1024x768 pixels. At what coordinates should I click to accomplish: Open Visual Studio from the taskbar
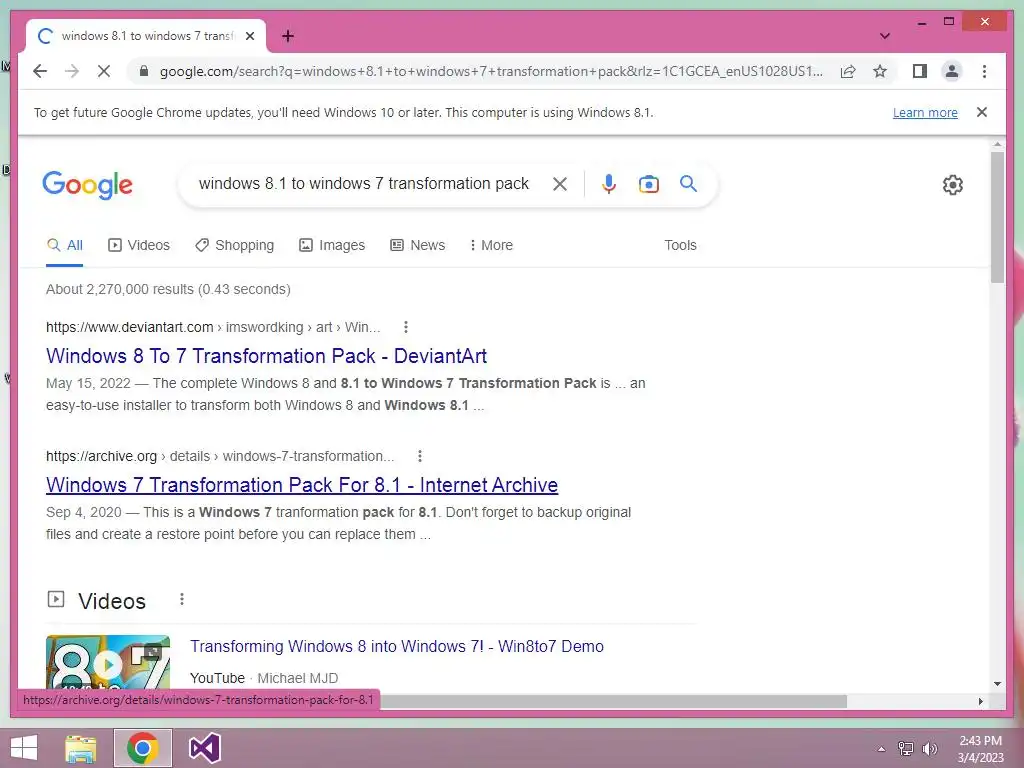(204, 748)
